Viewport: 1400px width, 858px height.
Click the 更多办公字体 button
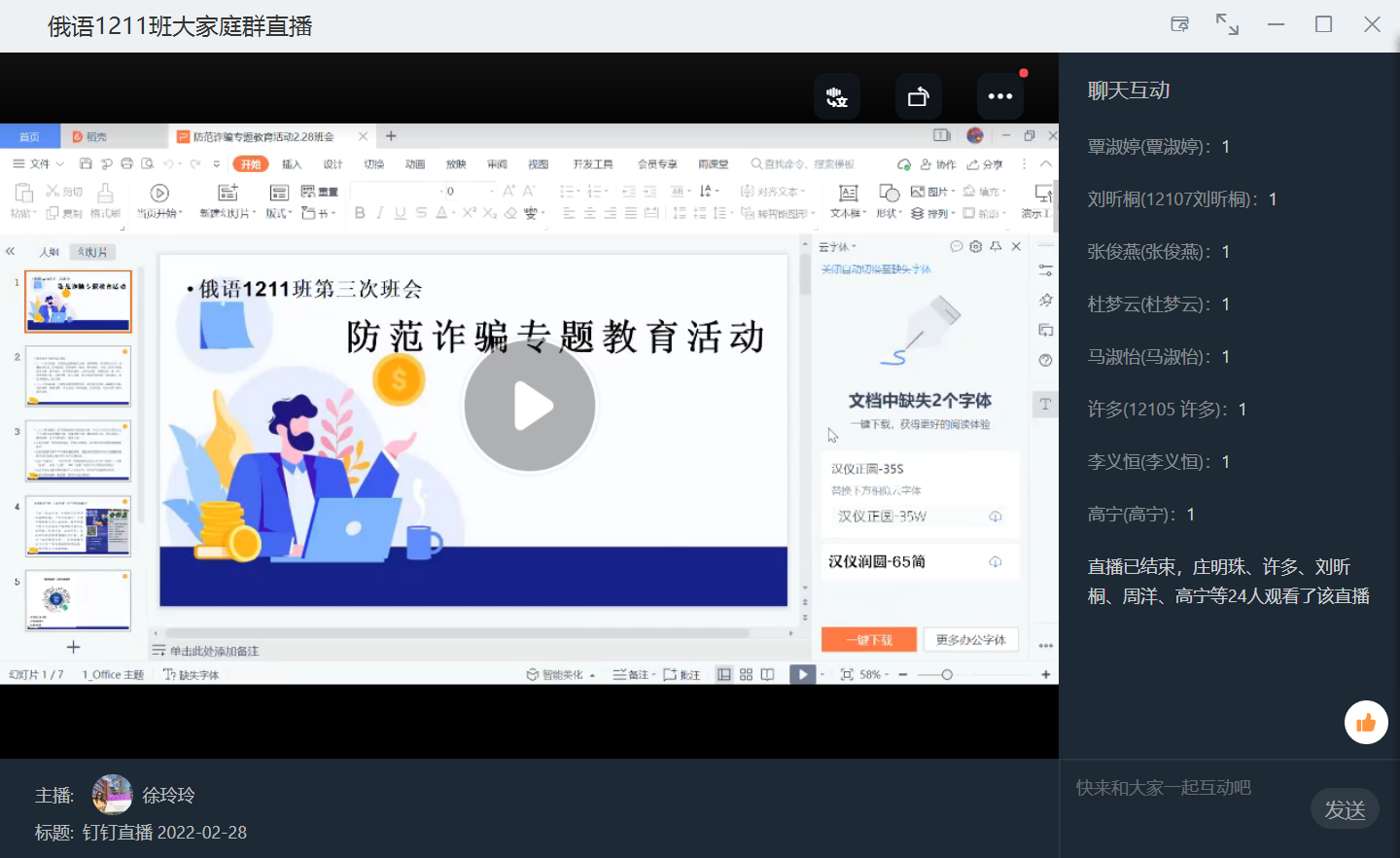click(970, 640)
